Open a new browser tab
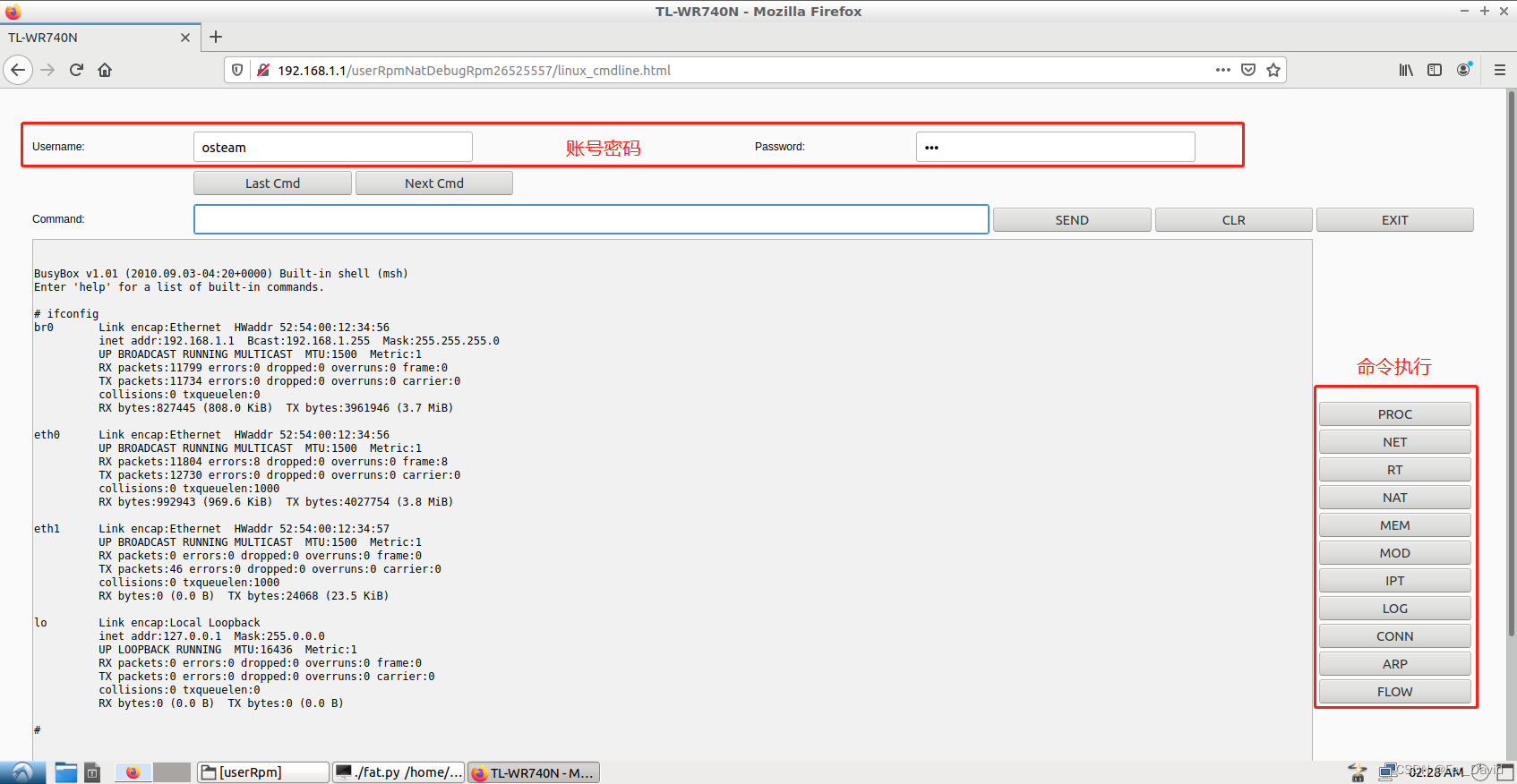 click(216, 37)
